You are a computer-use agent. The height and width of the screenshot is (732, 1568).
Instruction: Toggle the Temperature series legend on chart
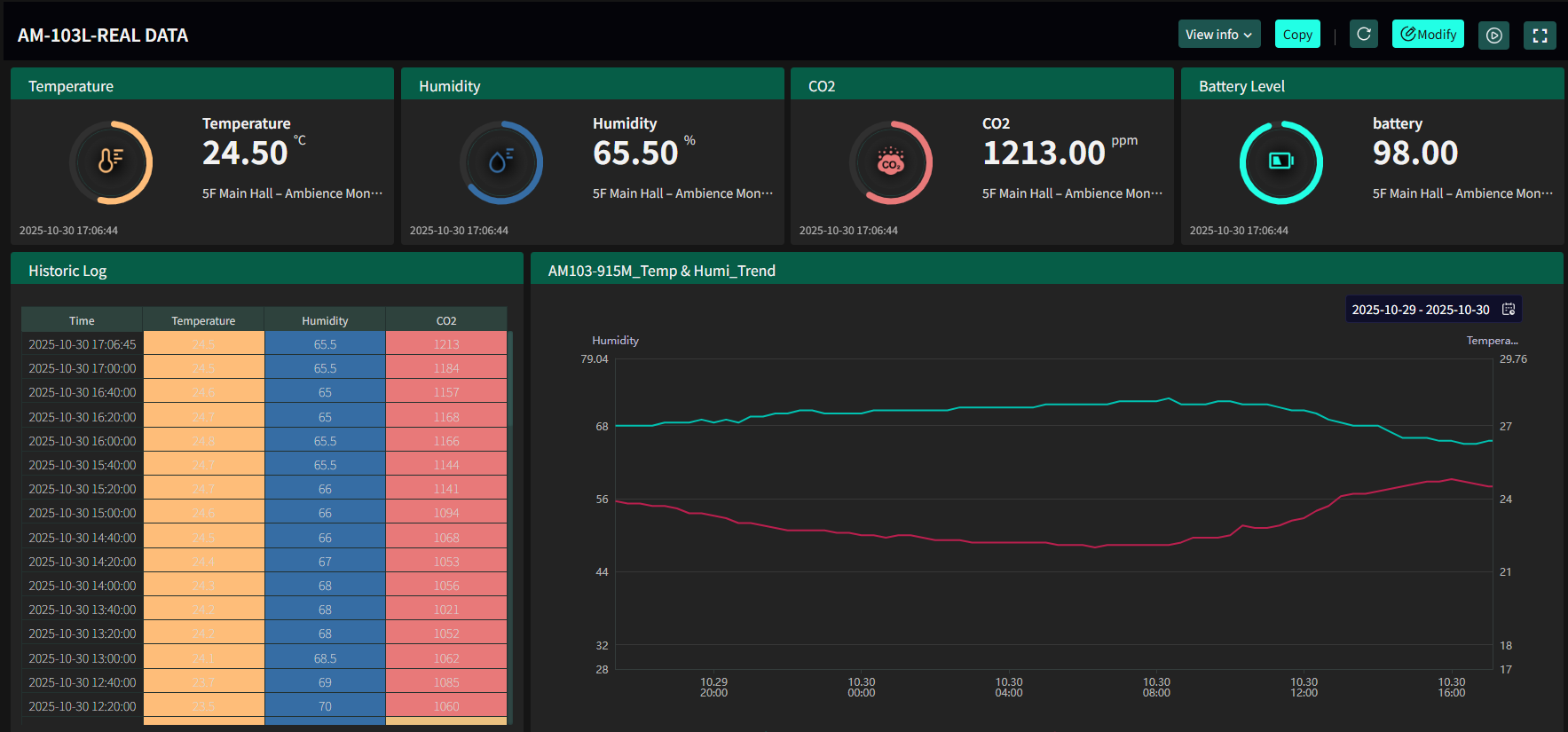click(x=1492, y=341)
